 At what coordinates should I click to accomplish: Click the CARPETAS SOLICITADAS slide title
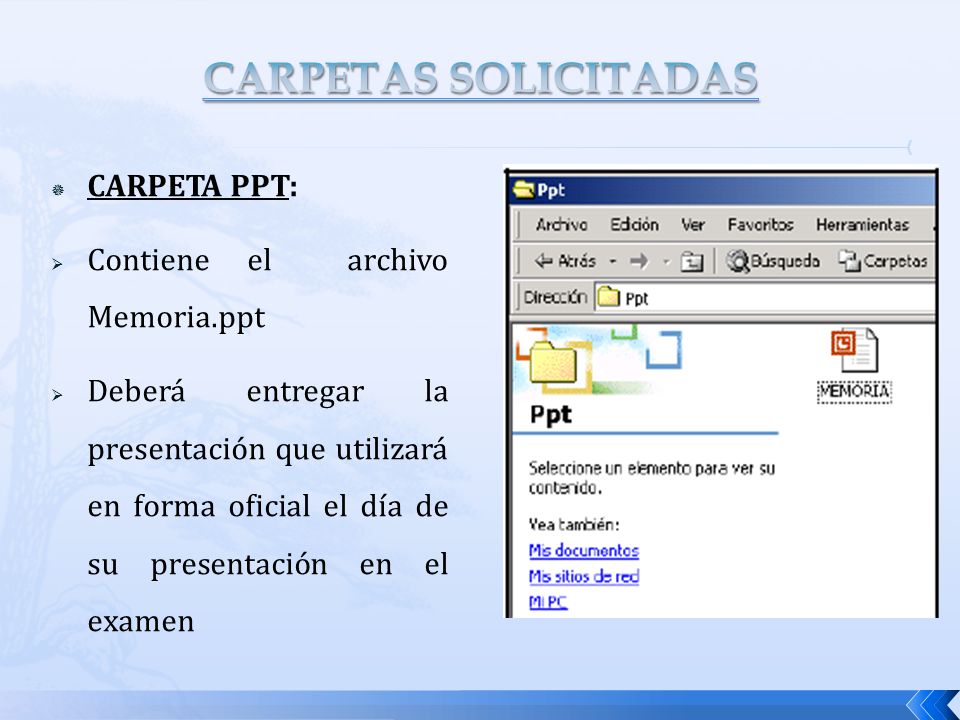tap(481, 79)
